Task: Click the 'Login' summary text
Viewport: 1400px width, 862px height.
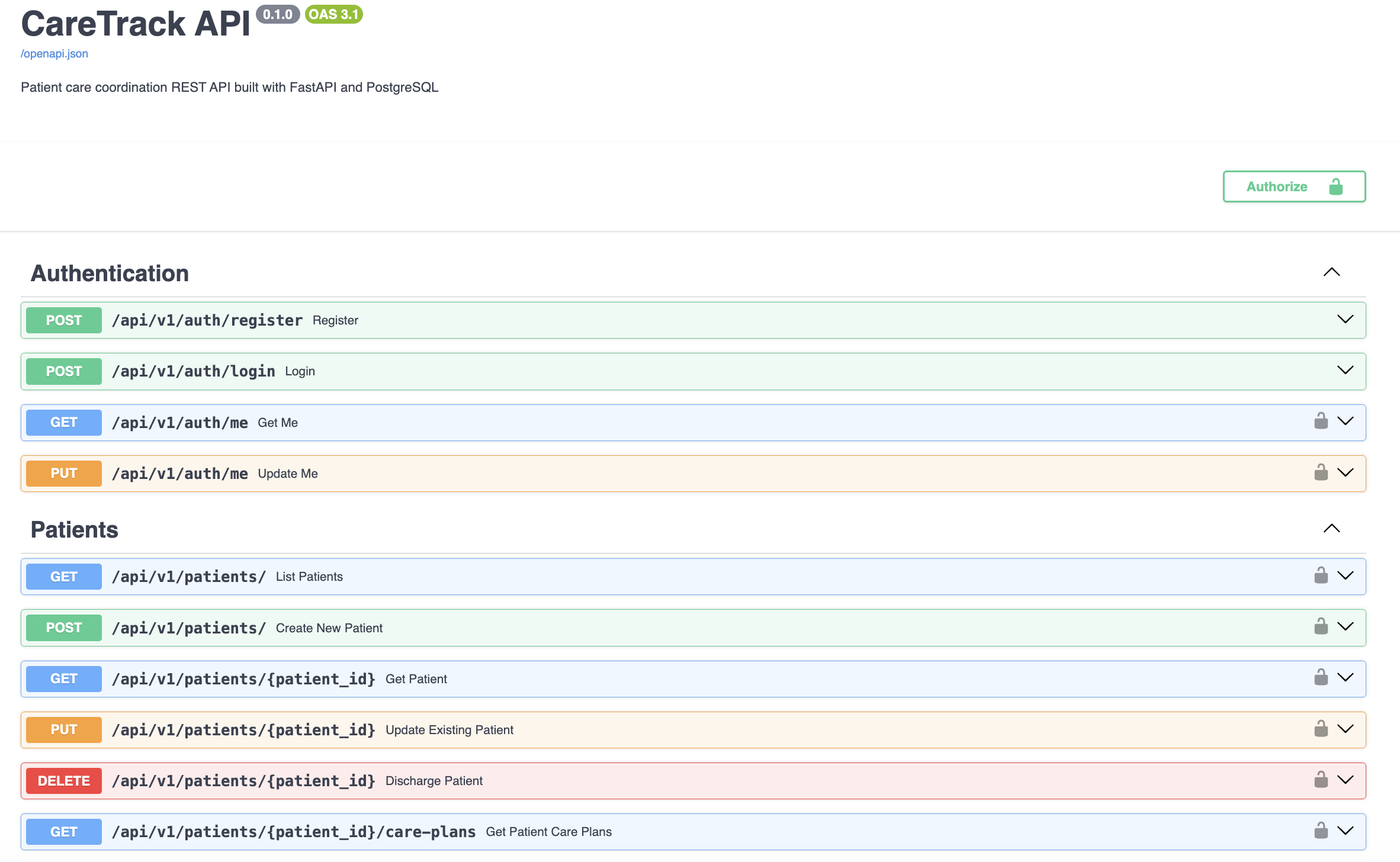Action: pos(300,371)
